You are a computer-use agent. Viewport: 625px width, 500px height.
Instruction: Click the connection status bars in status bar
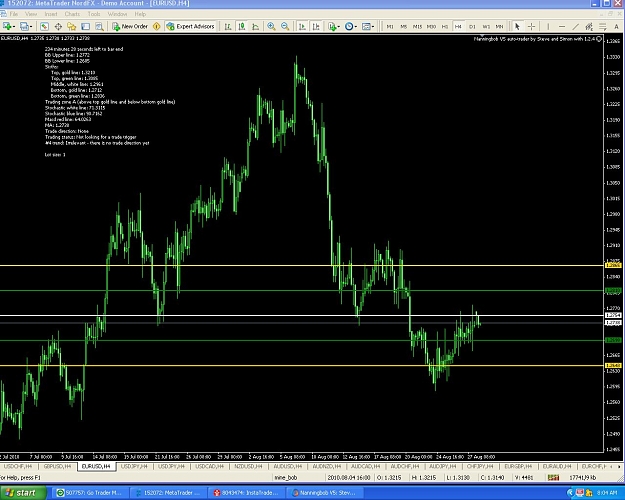(x=553, y=477)
